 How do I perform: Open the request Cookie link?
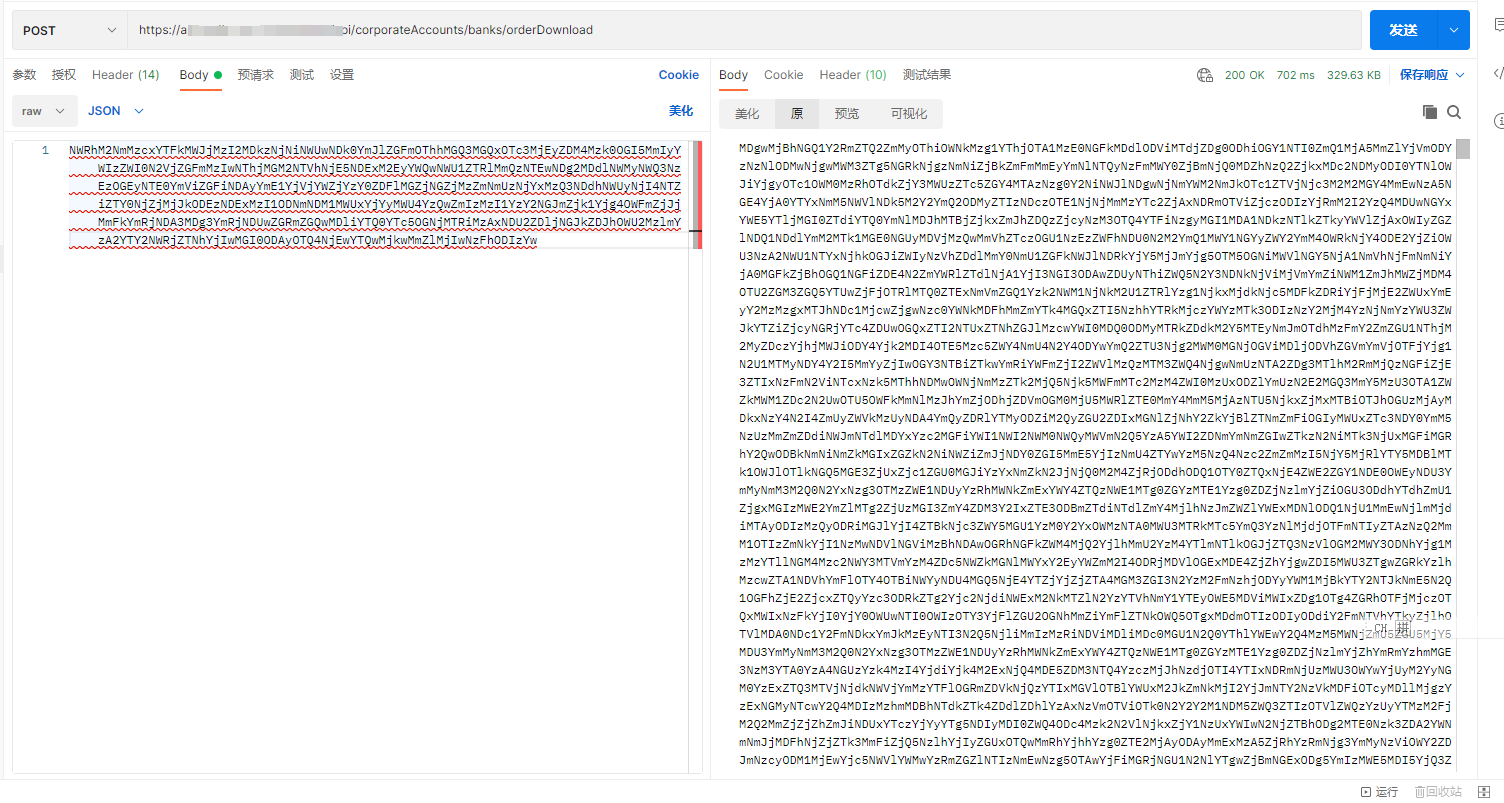679,75
